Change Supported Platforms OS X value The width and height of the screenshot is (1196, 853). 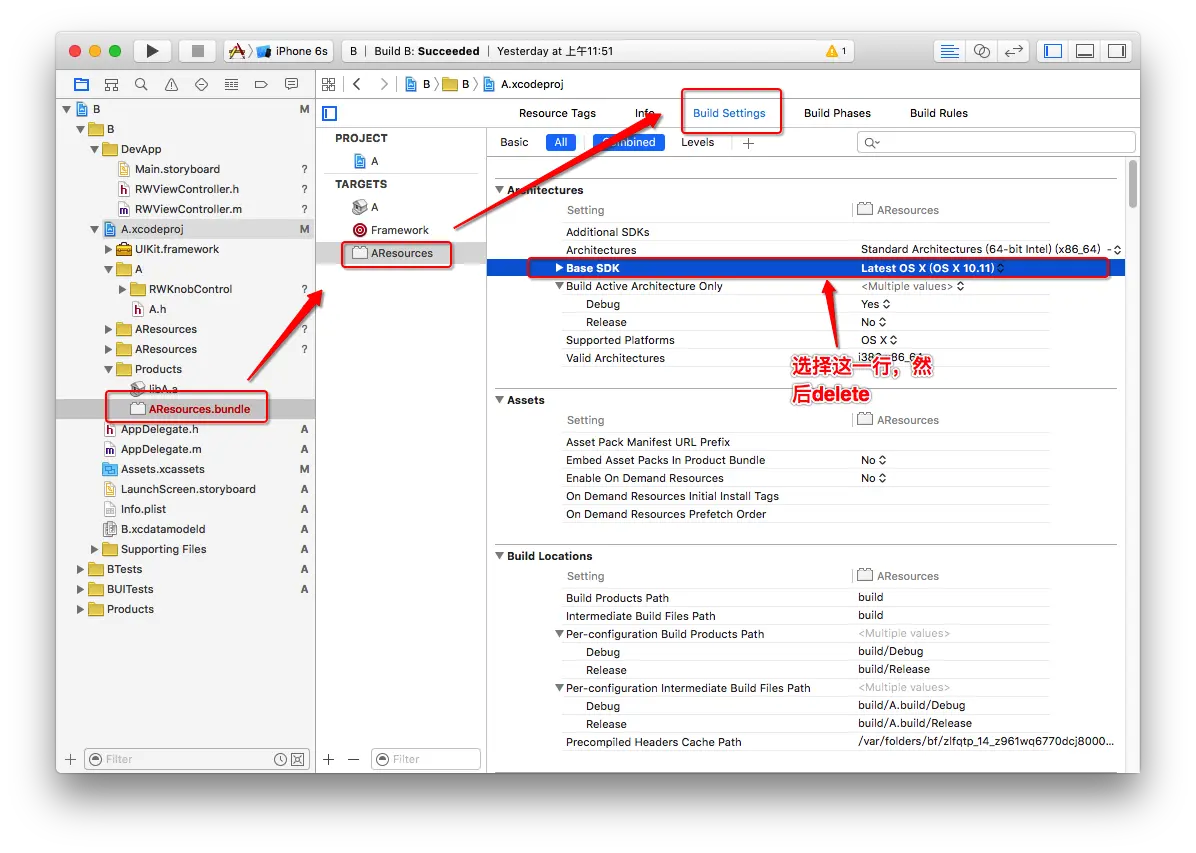[x=879, y=340]
